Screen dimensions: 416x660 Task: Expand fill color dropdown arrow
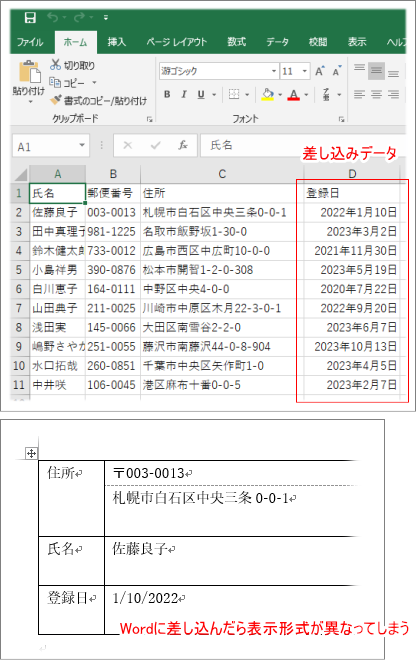point(280,95)
